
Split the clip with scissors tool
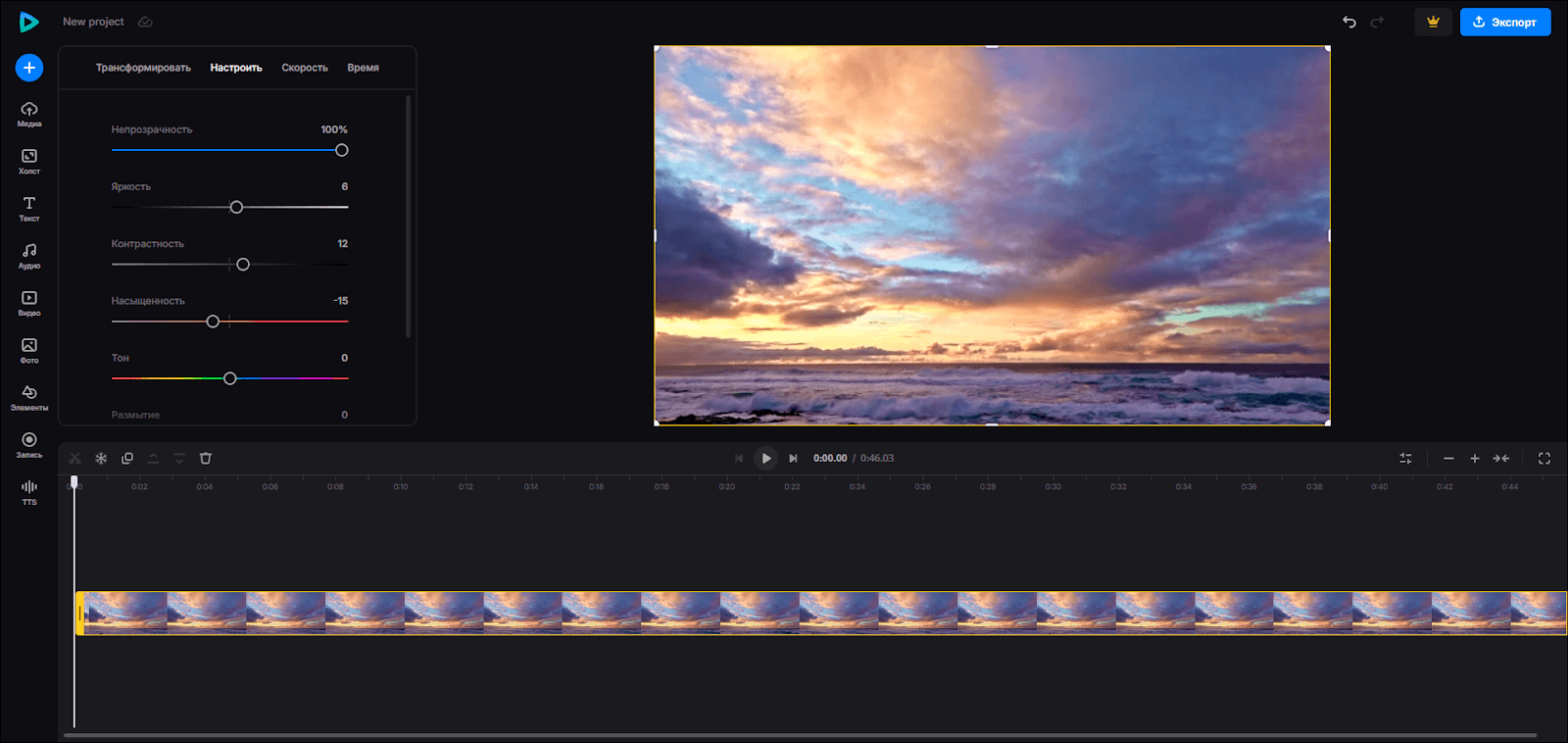75,458
